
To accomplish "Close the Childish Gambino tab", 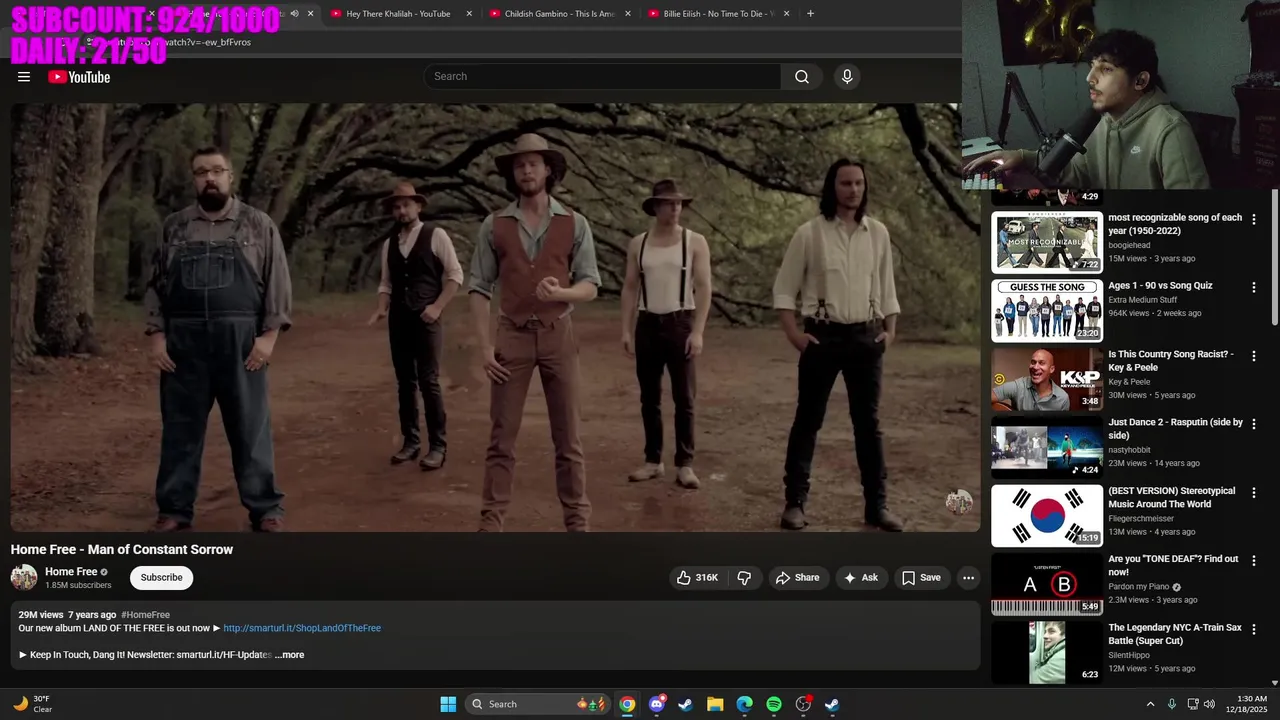I will click(x=628, y=14).
